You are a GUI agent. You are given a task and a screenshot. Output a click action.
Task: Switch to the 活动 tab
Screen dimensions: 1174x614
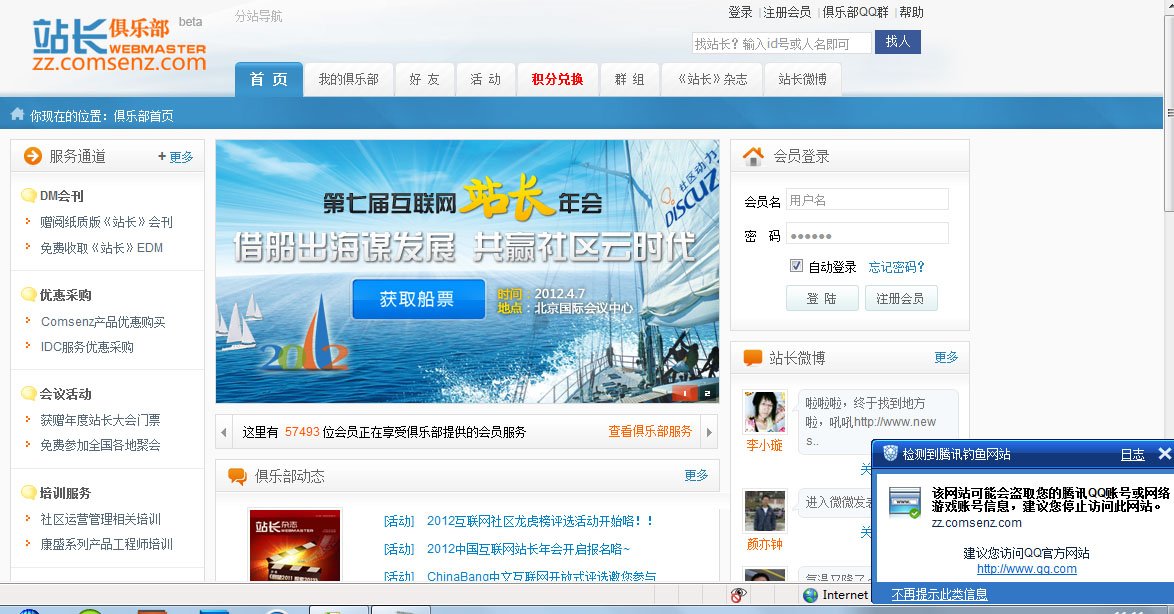(485, 79)
